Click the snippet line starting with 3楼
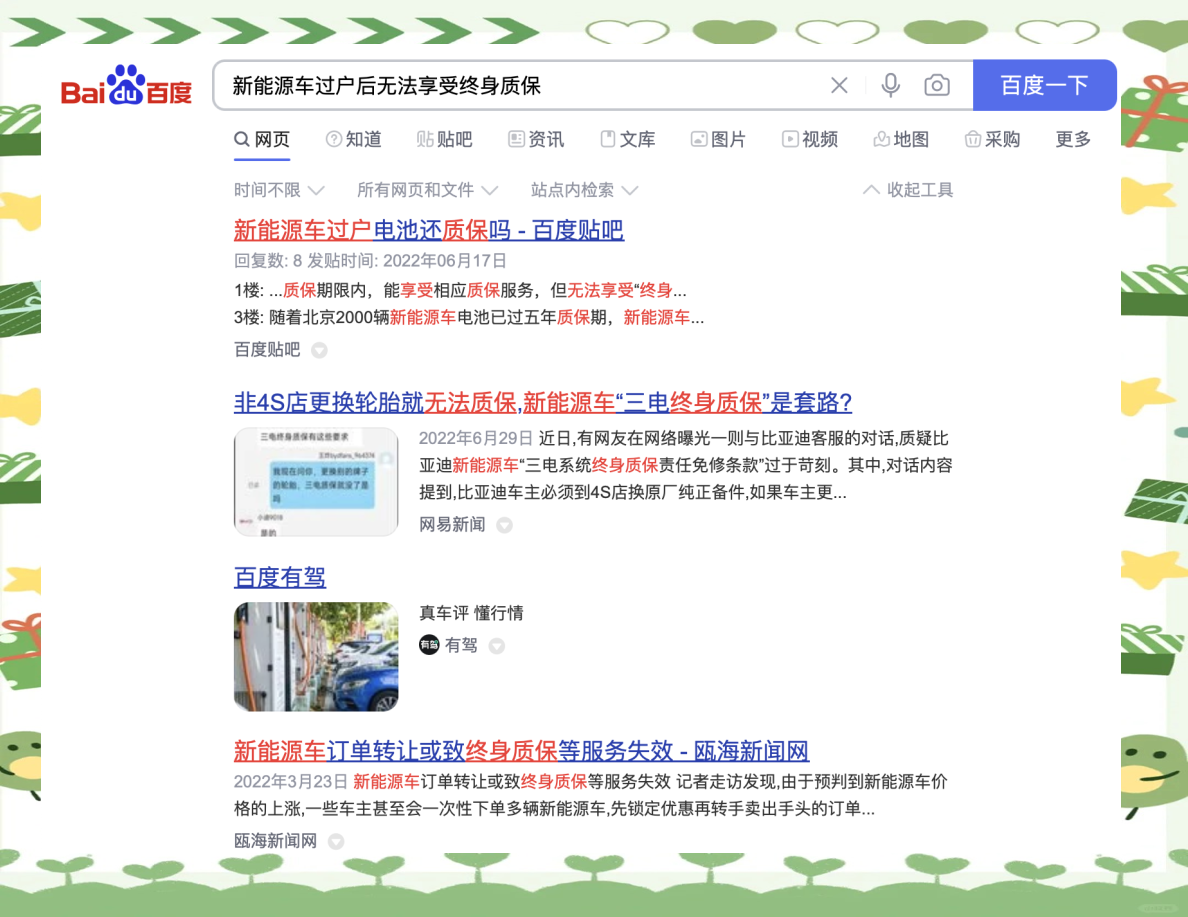This screenshot has width=1188, height=917. [469, 318]
